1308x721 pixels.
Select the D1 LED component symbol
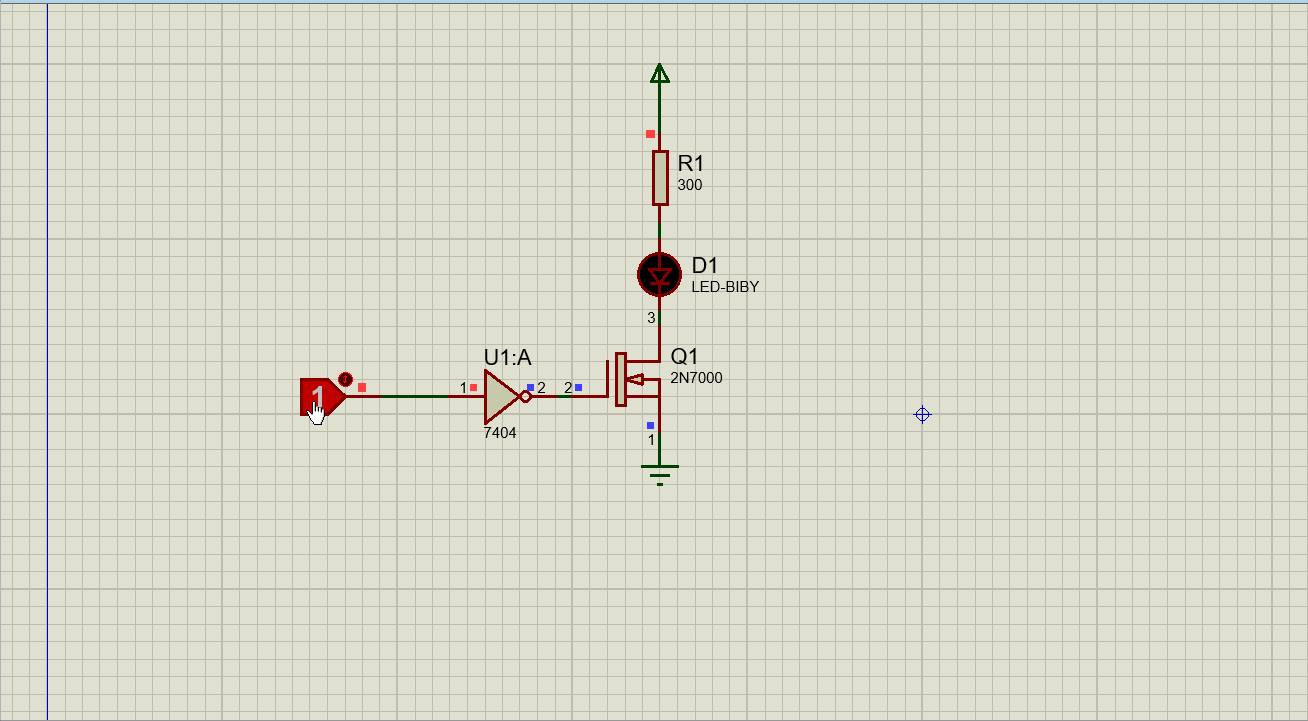(x=659, y=274)
